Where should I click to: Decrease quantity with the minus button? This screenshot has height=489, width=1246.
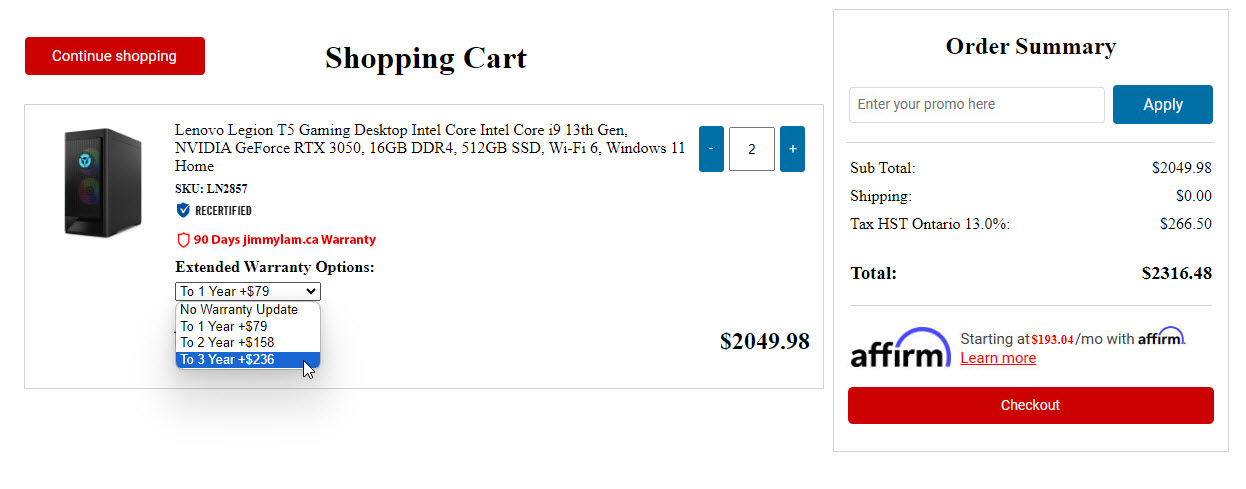(711, 149)
